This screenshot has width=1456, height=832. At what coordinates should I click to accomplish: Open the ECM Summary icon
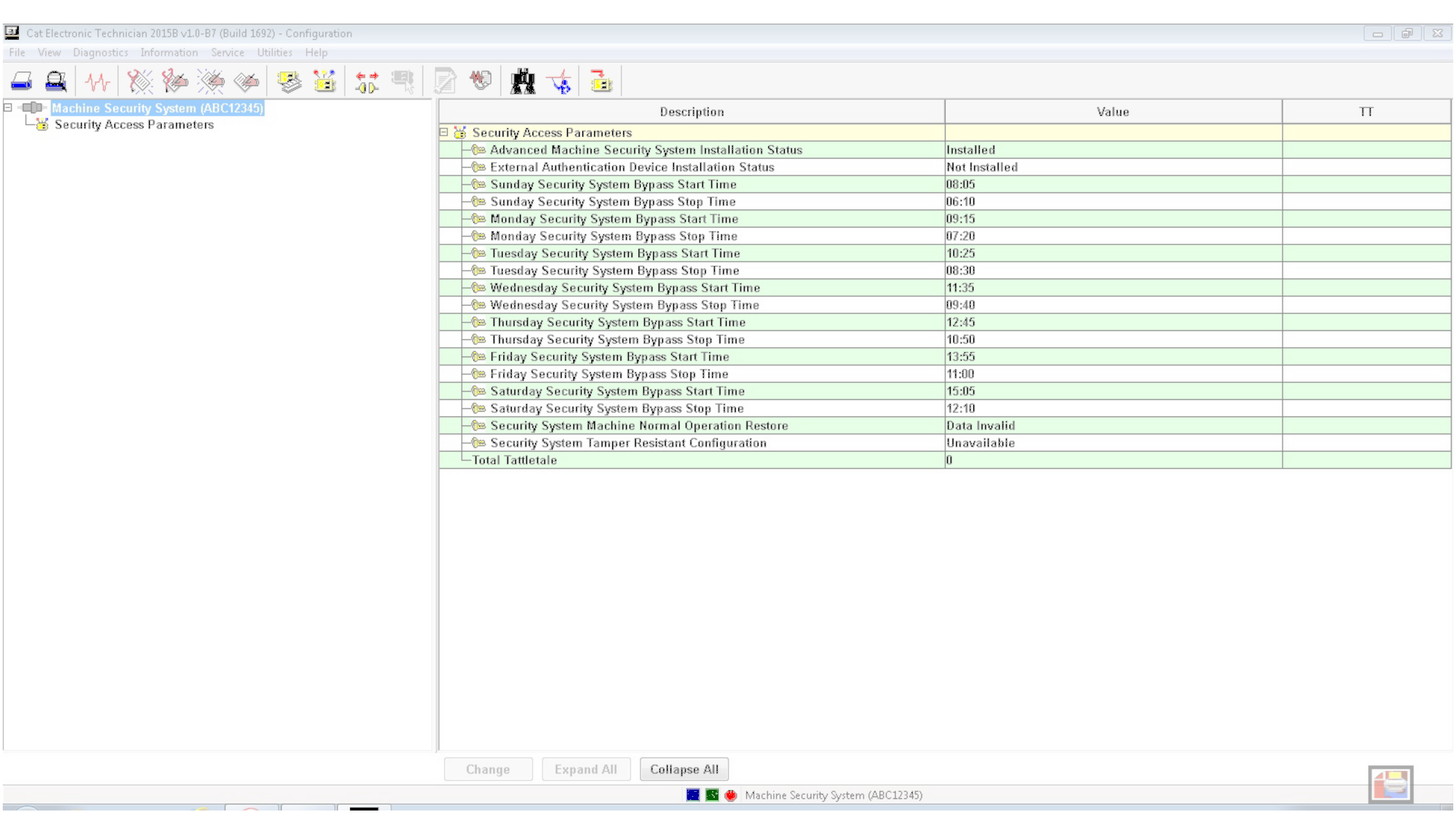click(289, 82)
